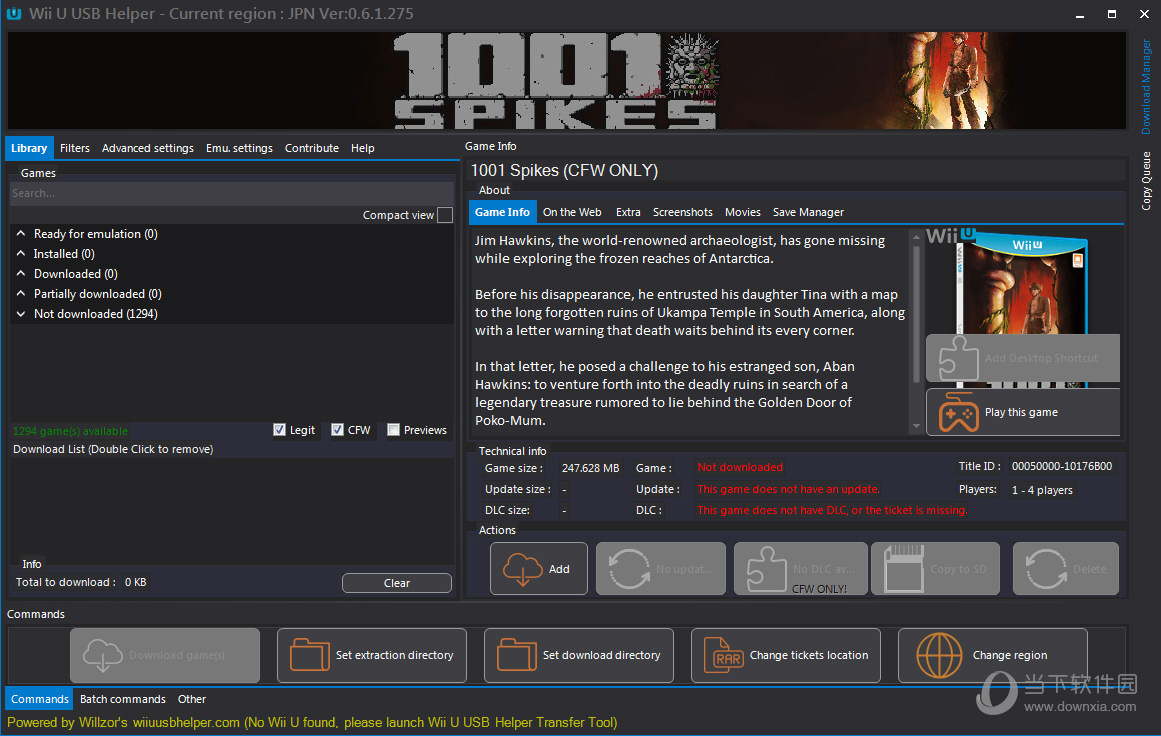
Task: Enable the Previews checkbox
Action: 393,429
